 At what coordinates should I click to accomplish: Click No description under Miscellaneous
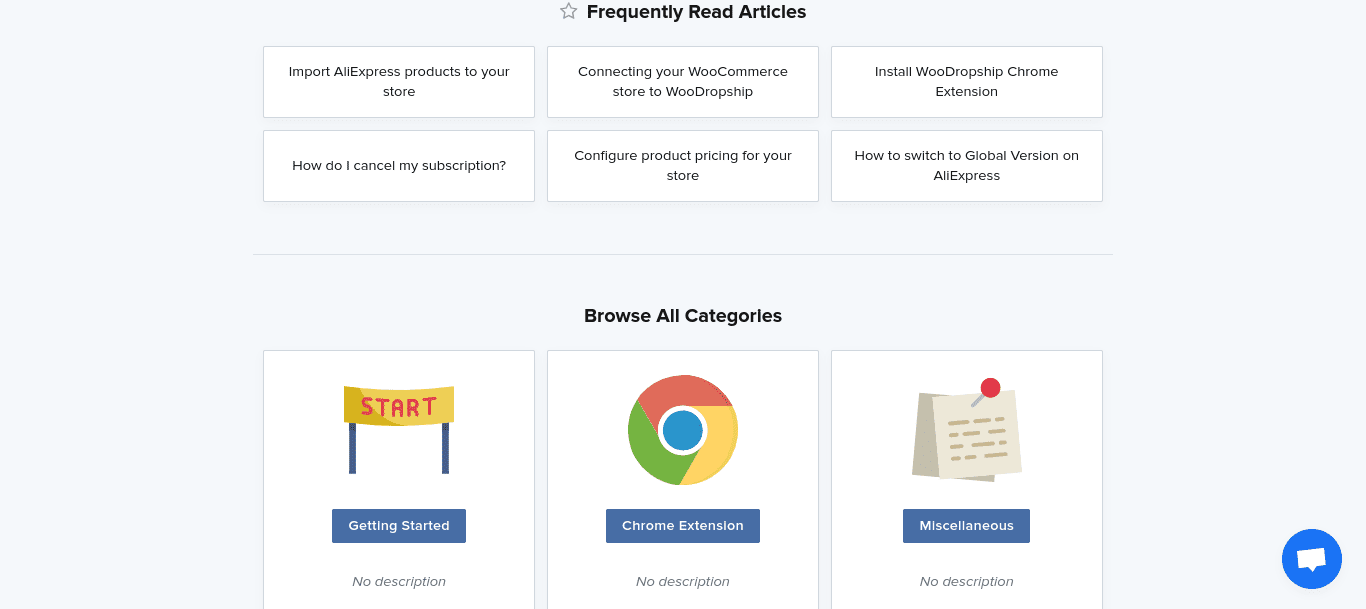click(967, 581)
